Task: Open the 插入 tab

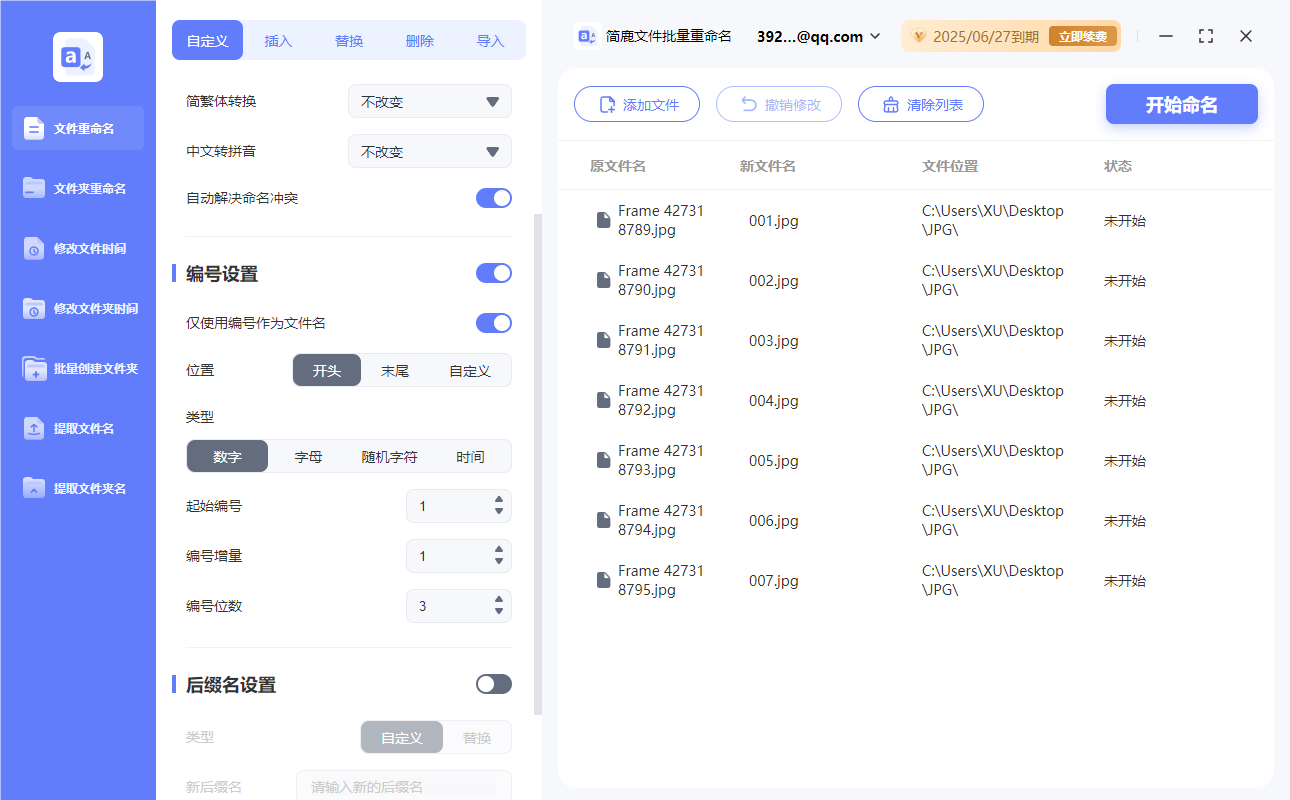Action: coord(278,40)
